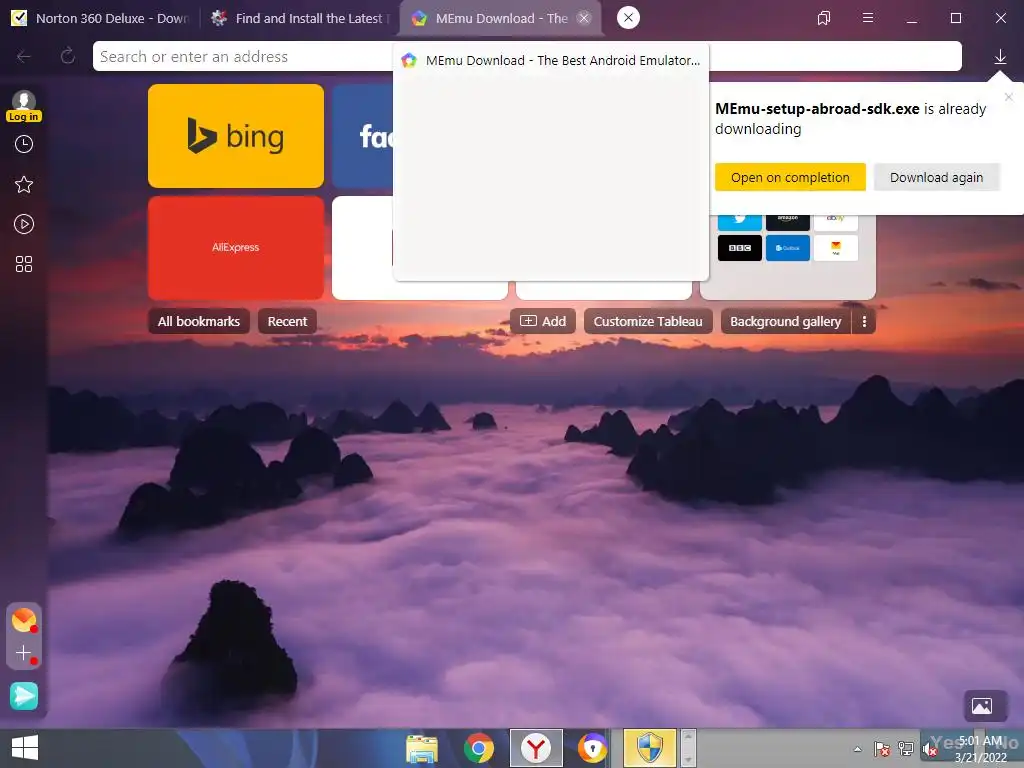
Task: Click the muted volume tray icon
Action: 930,749
